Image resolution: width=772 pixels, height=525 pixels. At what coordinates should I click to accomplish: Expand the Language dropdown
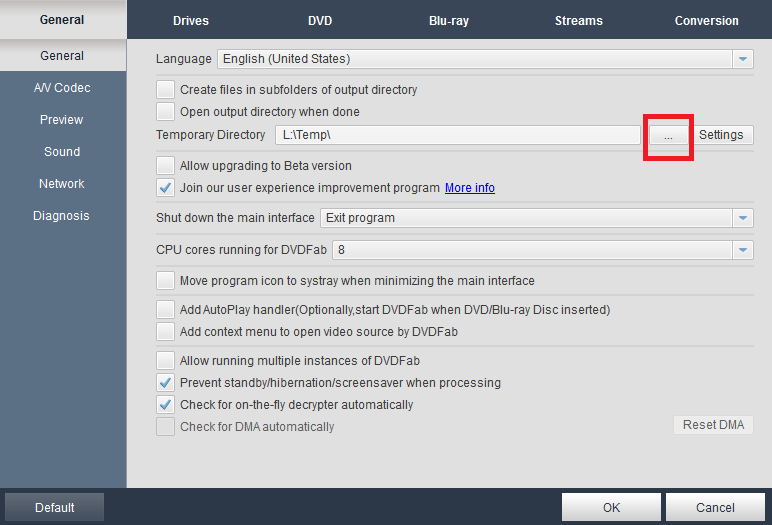click(x=742, y=59)
